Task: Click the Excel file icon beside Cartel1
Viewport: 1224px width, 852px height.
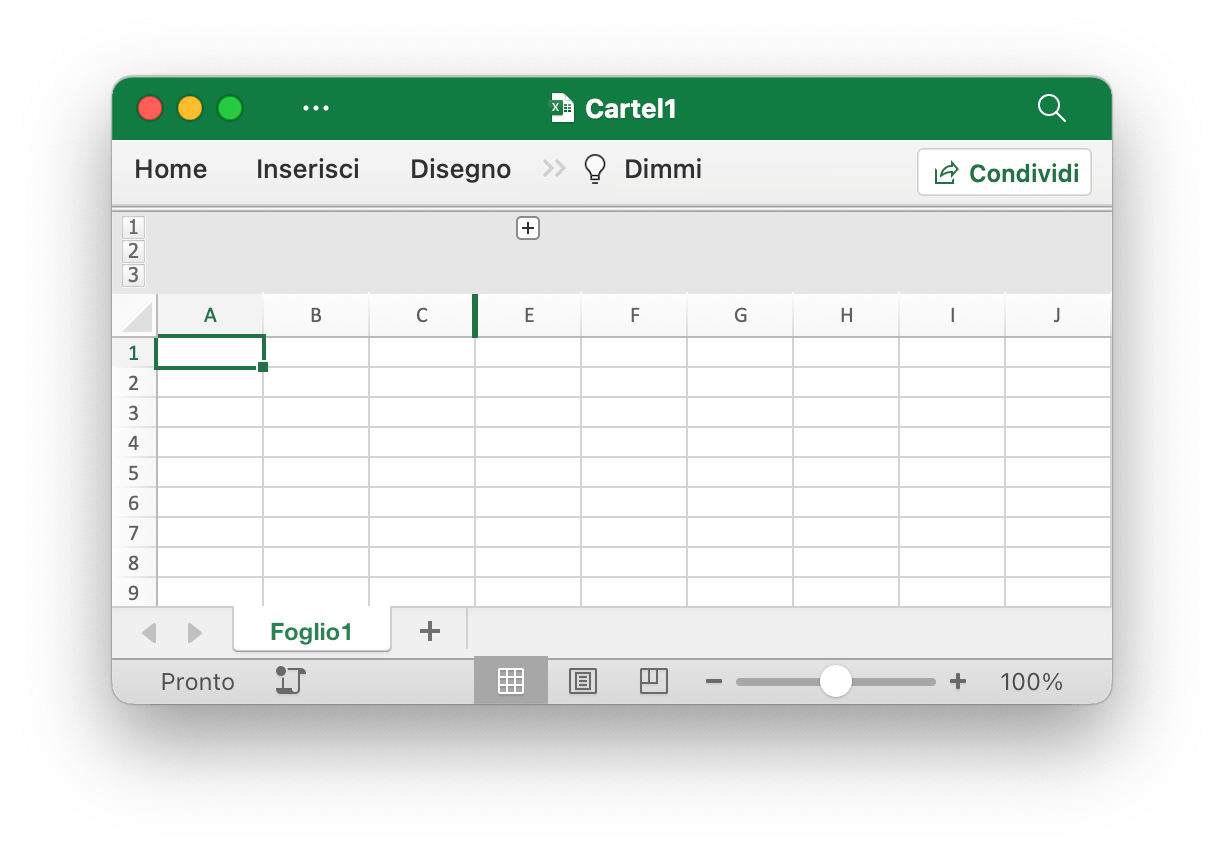Action: [x=563, y=108]
